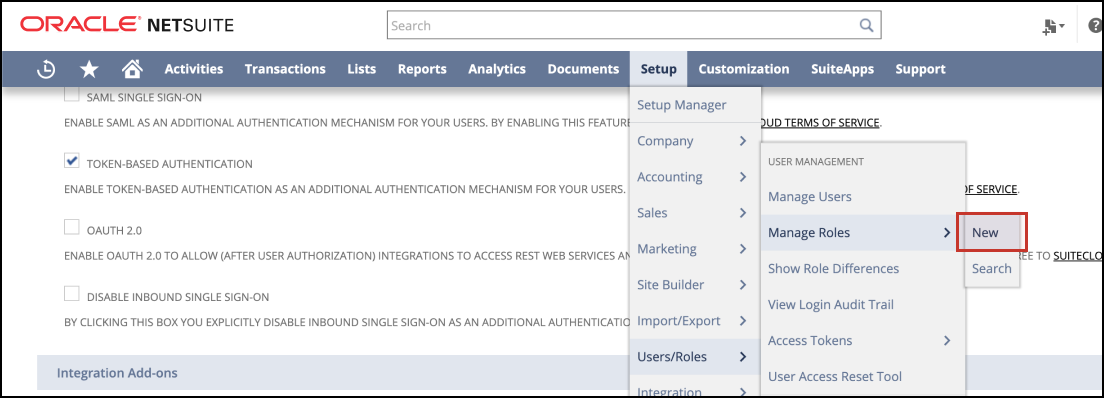Select Show Role Differences
This screenshot has width=1104, height=398.
pos(862,268)
